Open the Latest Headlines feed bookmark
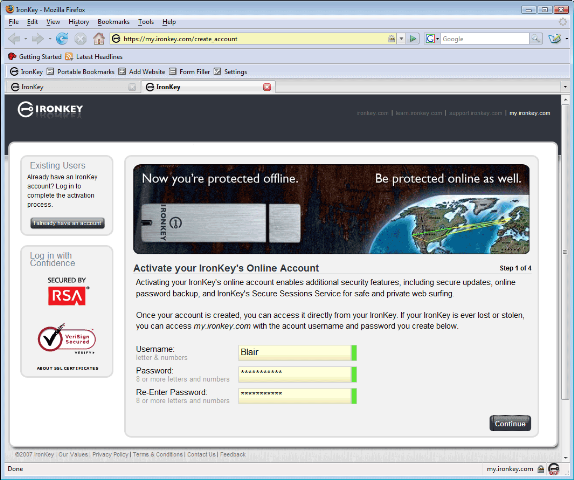The width and height of the screenshot is (574, 480). click(94, 56)
